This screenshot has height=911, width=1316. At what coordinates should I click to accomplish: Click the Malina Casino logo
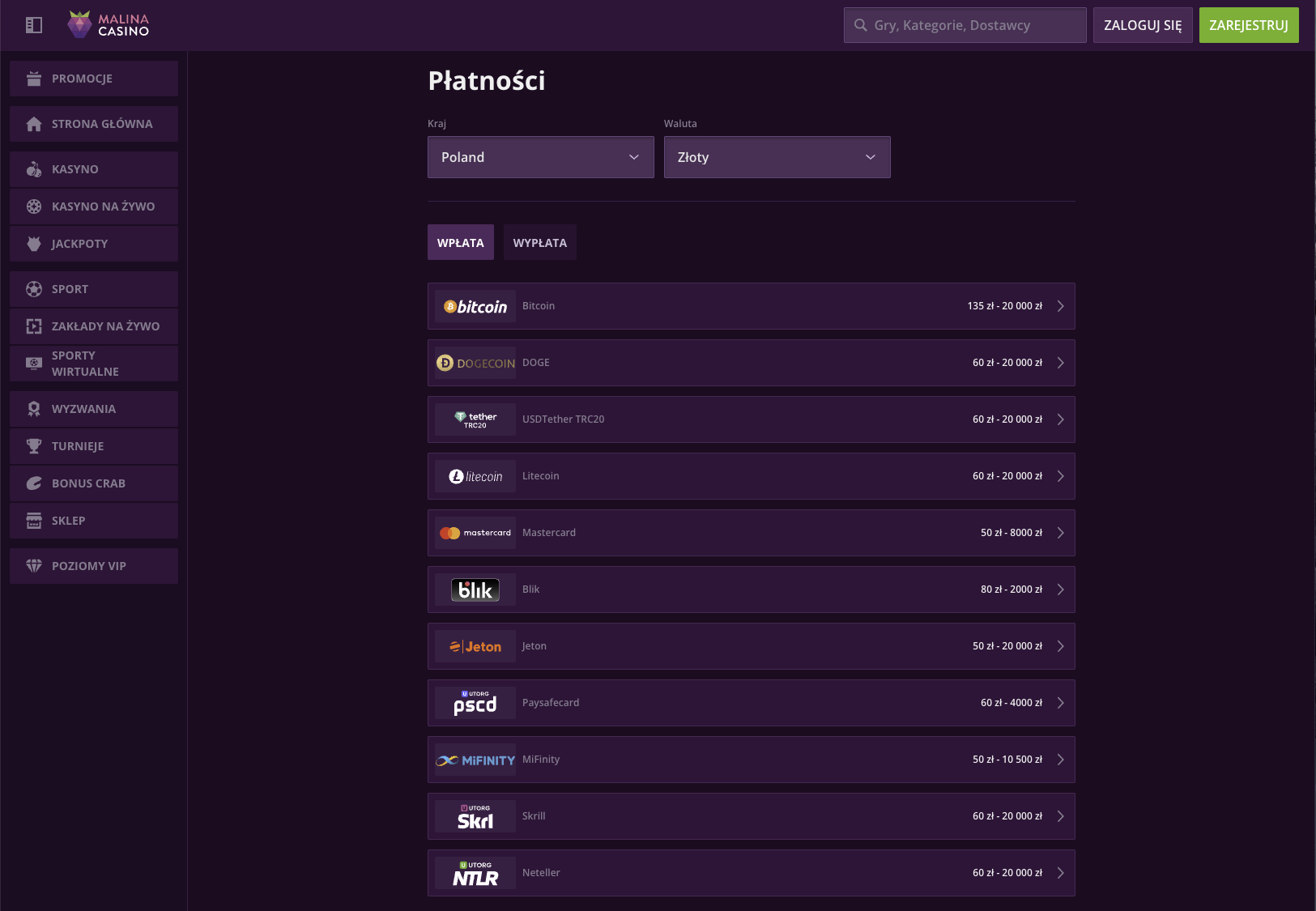point(109,25)
